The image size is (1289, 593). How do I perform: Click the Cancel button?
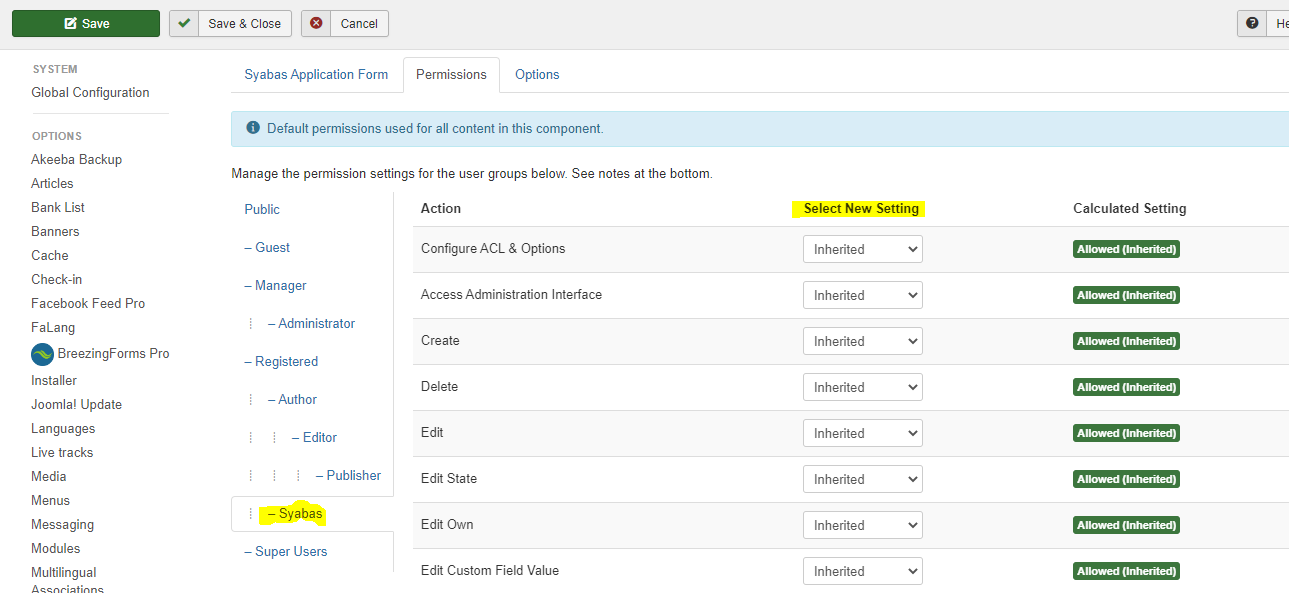tap(345, 23)
